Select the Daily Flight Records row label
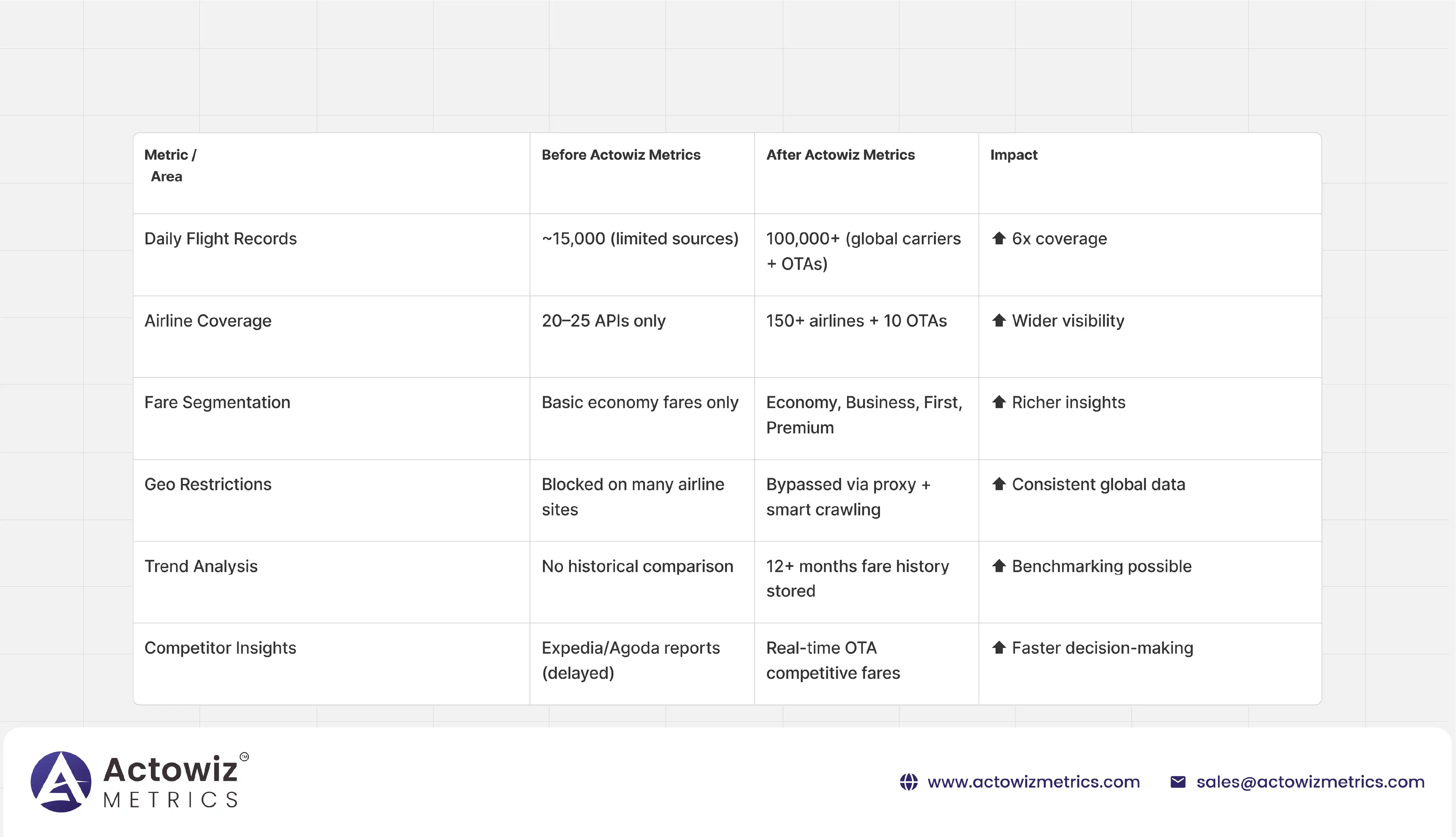 point(220,239)
